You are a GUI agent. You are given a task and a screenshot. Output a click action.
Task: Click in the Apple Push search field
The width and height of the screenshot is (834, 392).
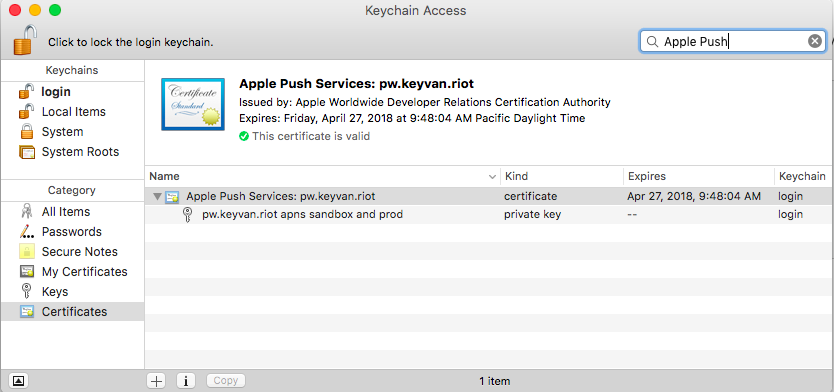(731, 41)
